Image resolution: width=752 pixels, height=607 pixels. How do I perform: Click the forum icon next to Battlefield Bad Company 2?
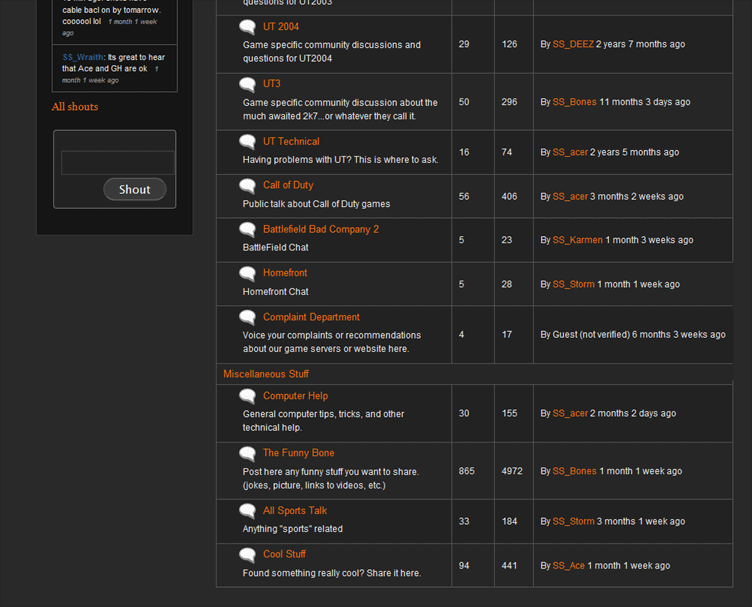[x=247, y=230]
